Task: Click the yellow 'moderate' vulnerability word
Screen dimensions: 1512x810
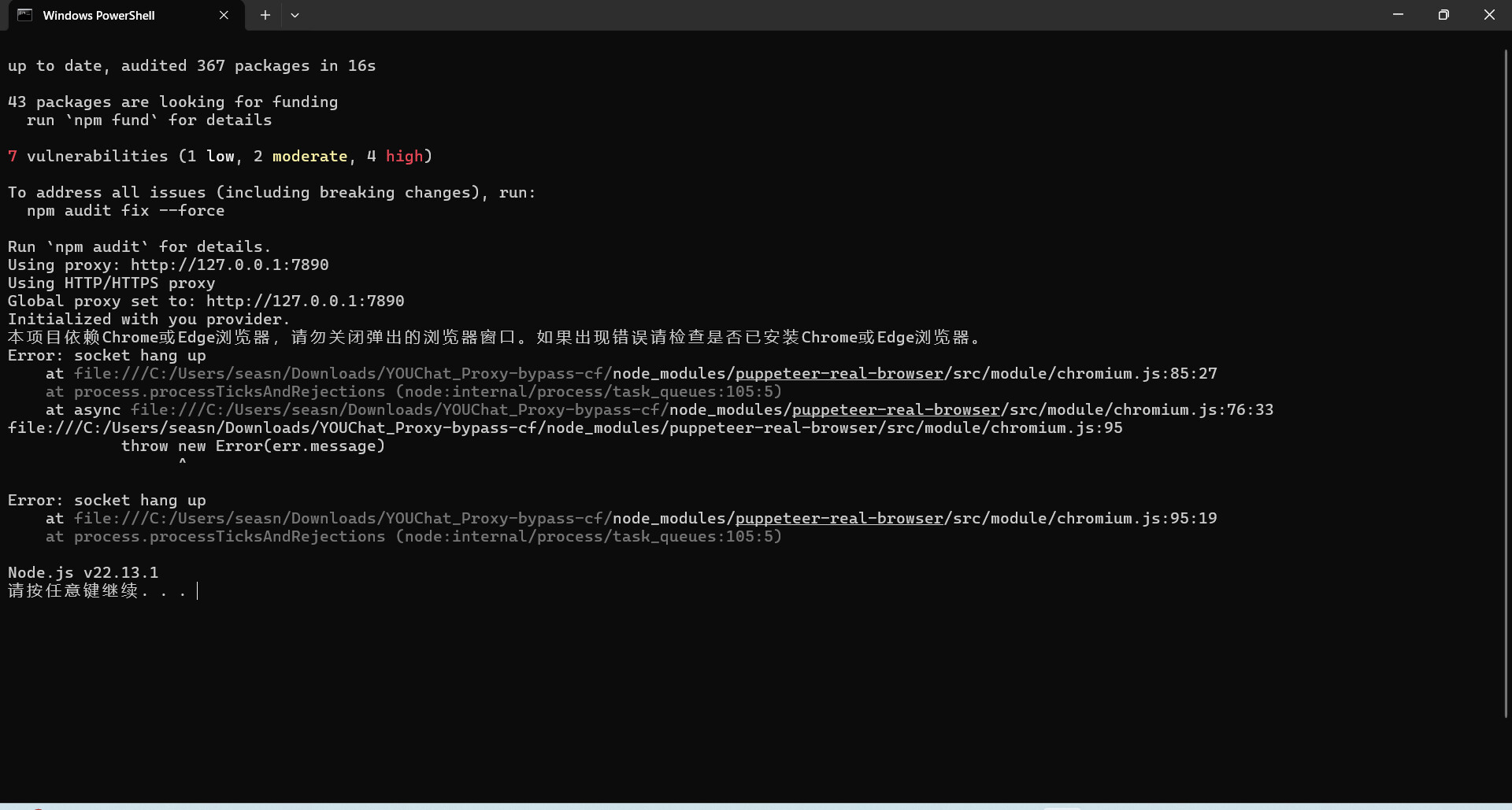Action: (x=309, y=157)
